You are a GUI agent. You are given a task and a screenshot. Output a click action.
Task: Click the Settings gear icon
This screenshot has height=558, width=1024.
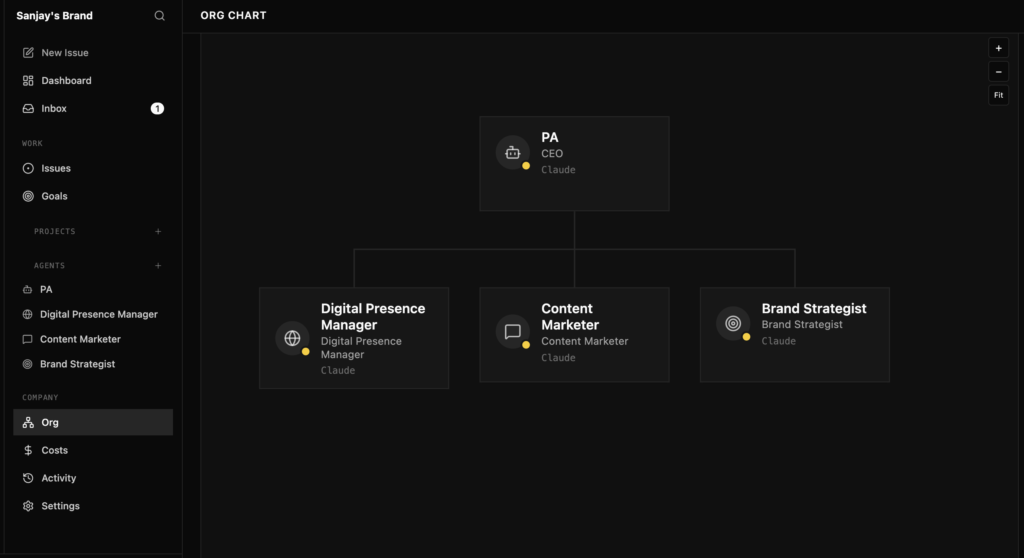click(28, 506)
